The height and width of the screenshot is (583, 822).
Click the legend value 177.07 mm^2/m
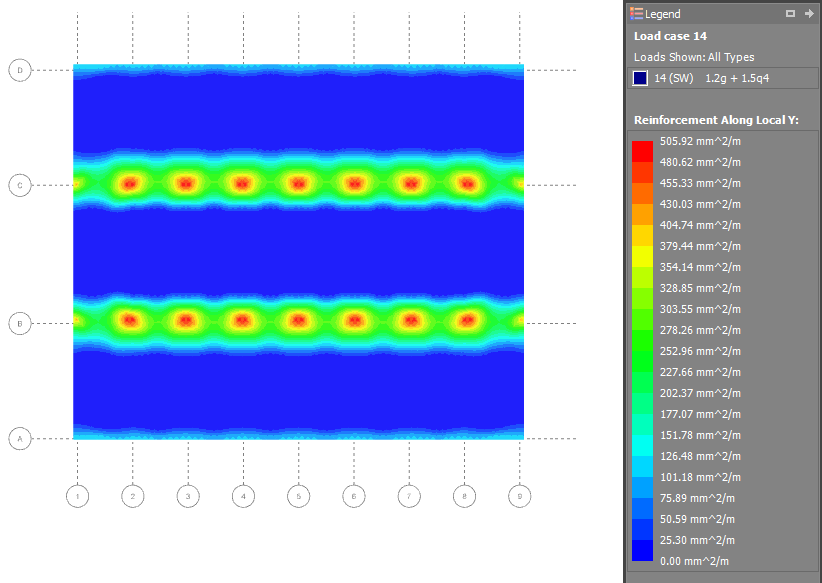click(700, 414)
